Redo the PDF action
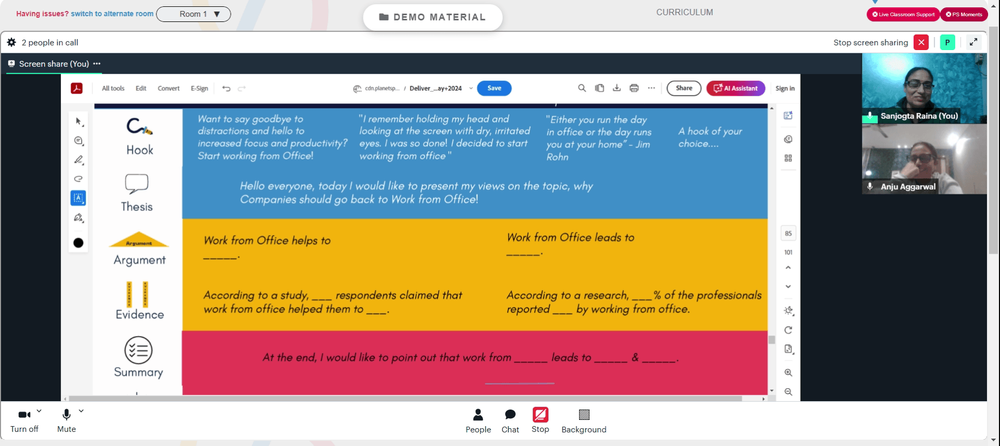 click(242, 88)
